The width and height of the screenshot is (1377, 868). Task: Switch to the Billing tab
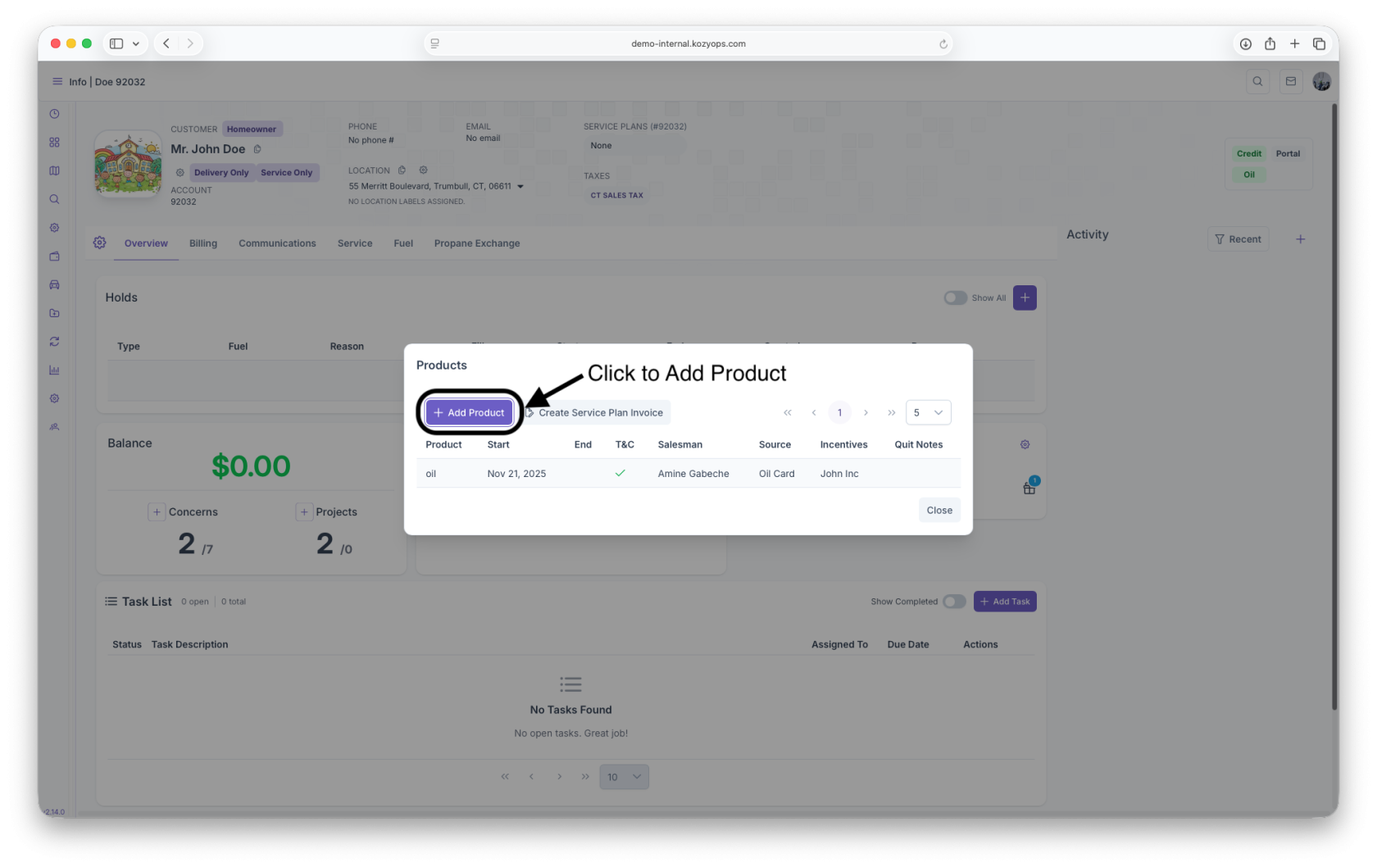coord(203,243)
